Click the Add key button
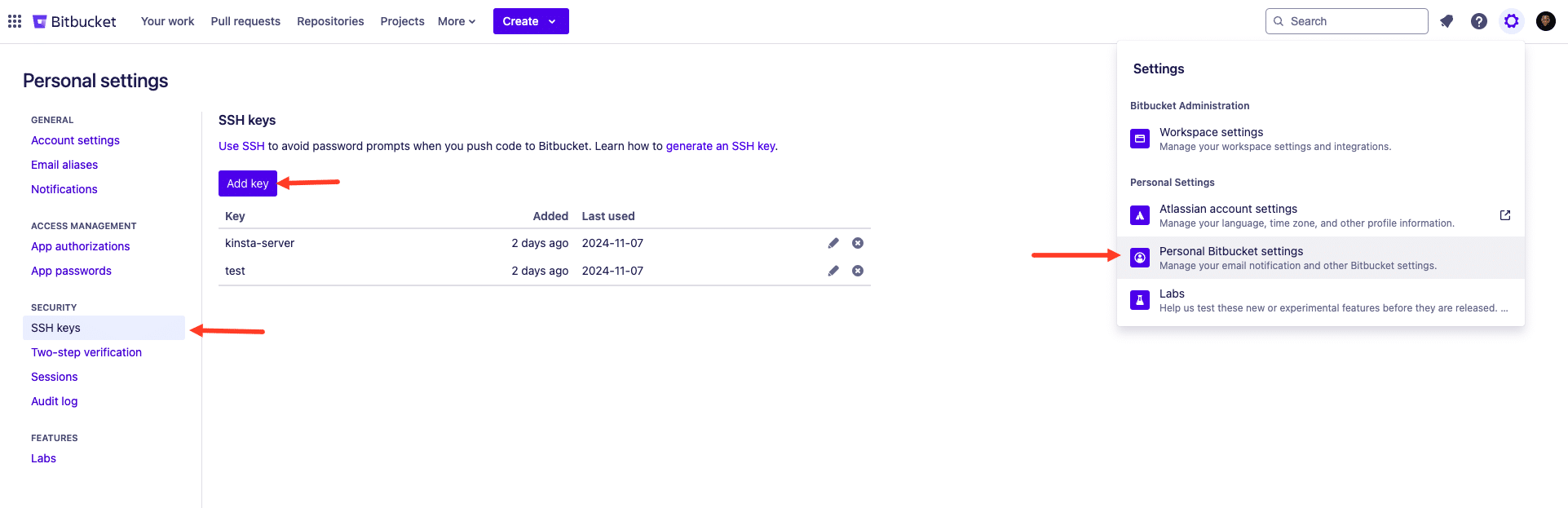1568x508 pixels. pos(247,183)
